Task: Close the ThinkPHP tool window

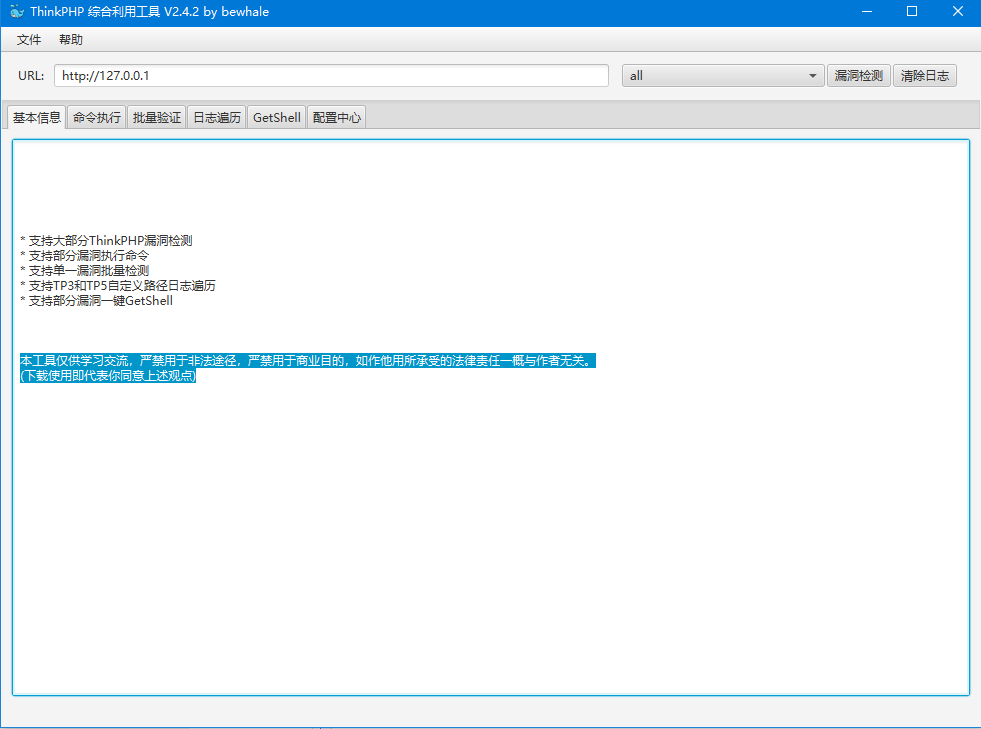Action: point(957,12)
